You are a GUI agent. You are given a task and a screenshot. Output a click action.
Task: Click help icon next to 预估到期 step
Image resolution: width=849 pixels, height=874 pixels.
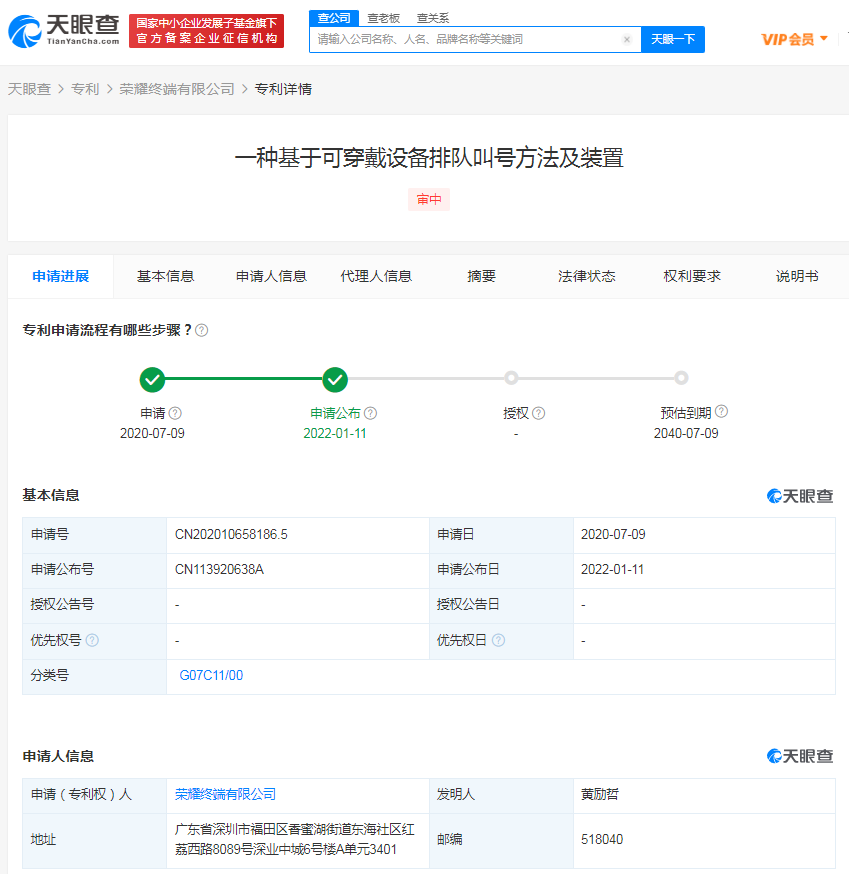click(721, 411)
